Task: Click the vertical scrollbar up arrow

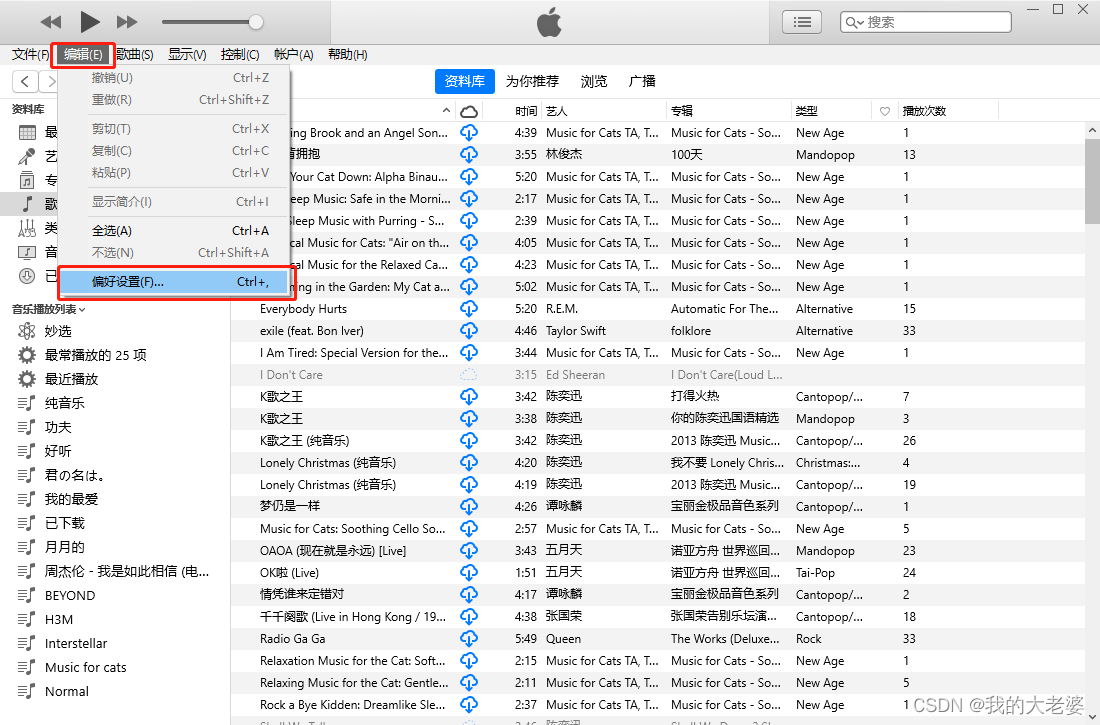Action: pyautogui.click(x=1092, y=131)
